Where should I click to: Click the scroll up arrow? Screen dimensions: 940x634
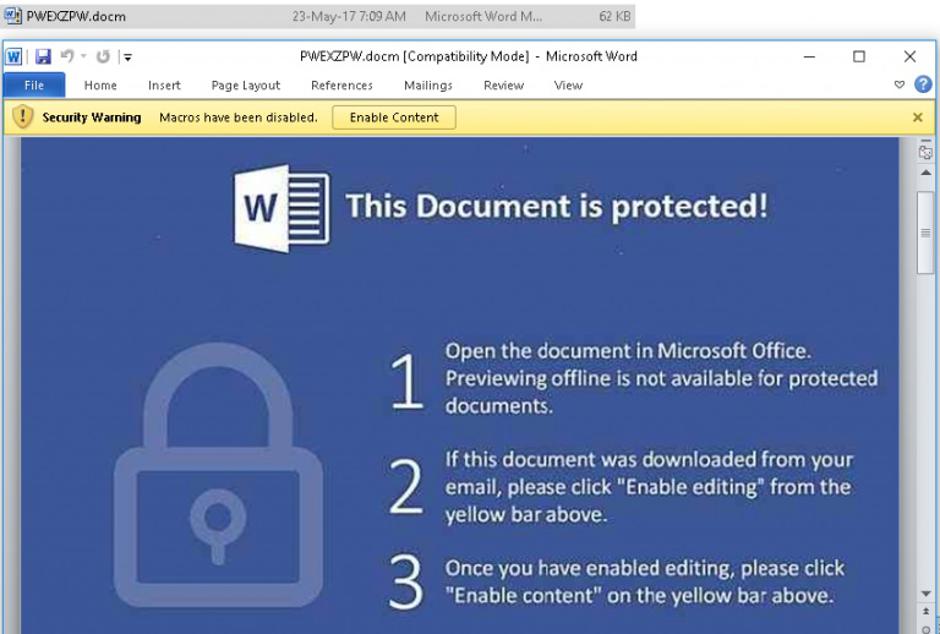925,173
